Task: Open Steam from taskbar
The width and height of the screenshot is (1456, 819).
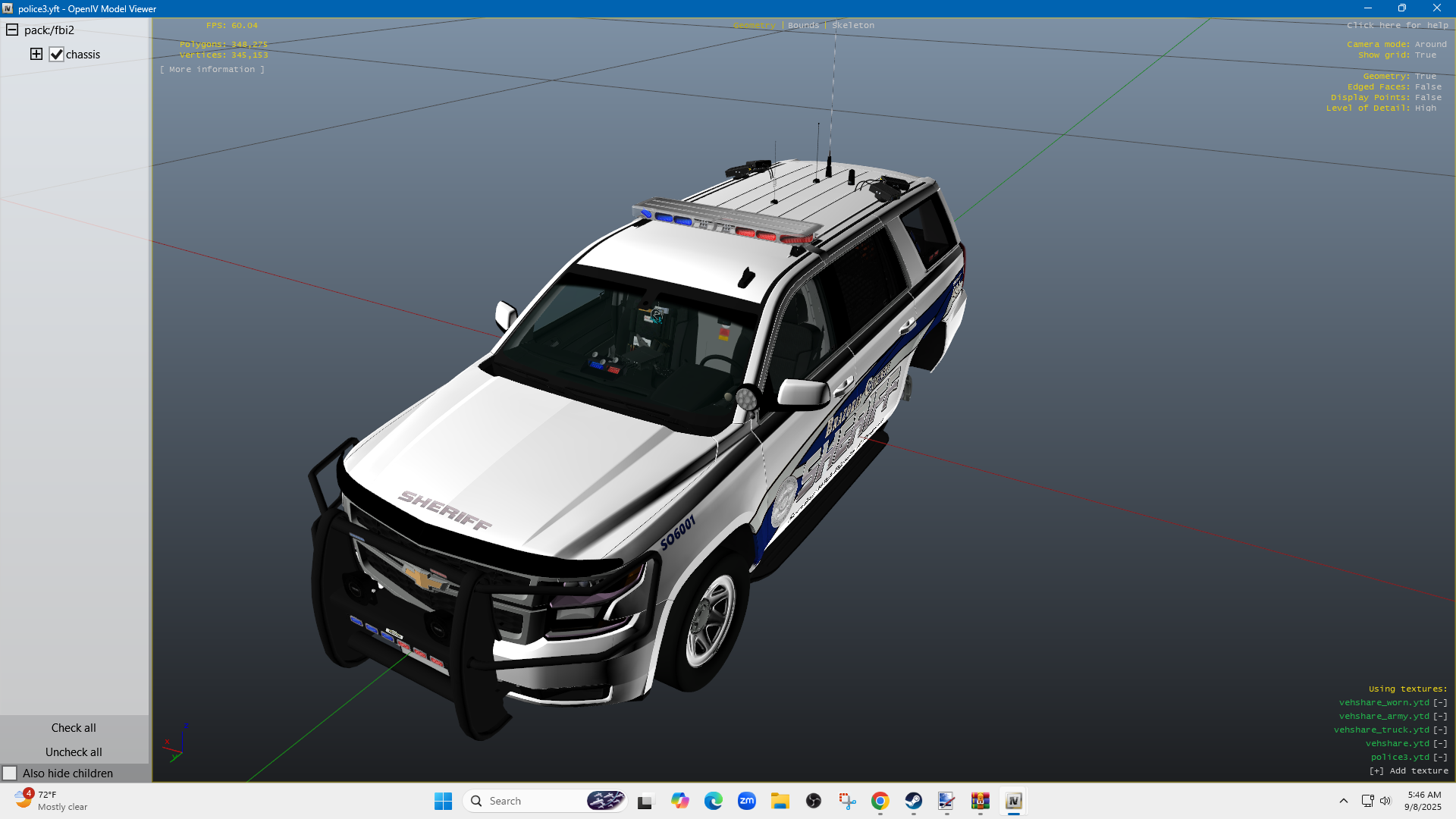Action: [x=913, y=801]
